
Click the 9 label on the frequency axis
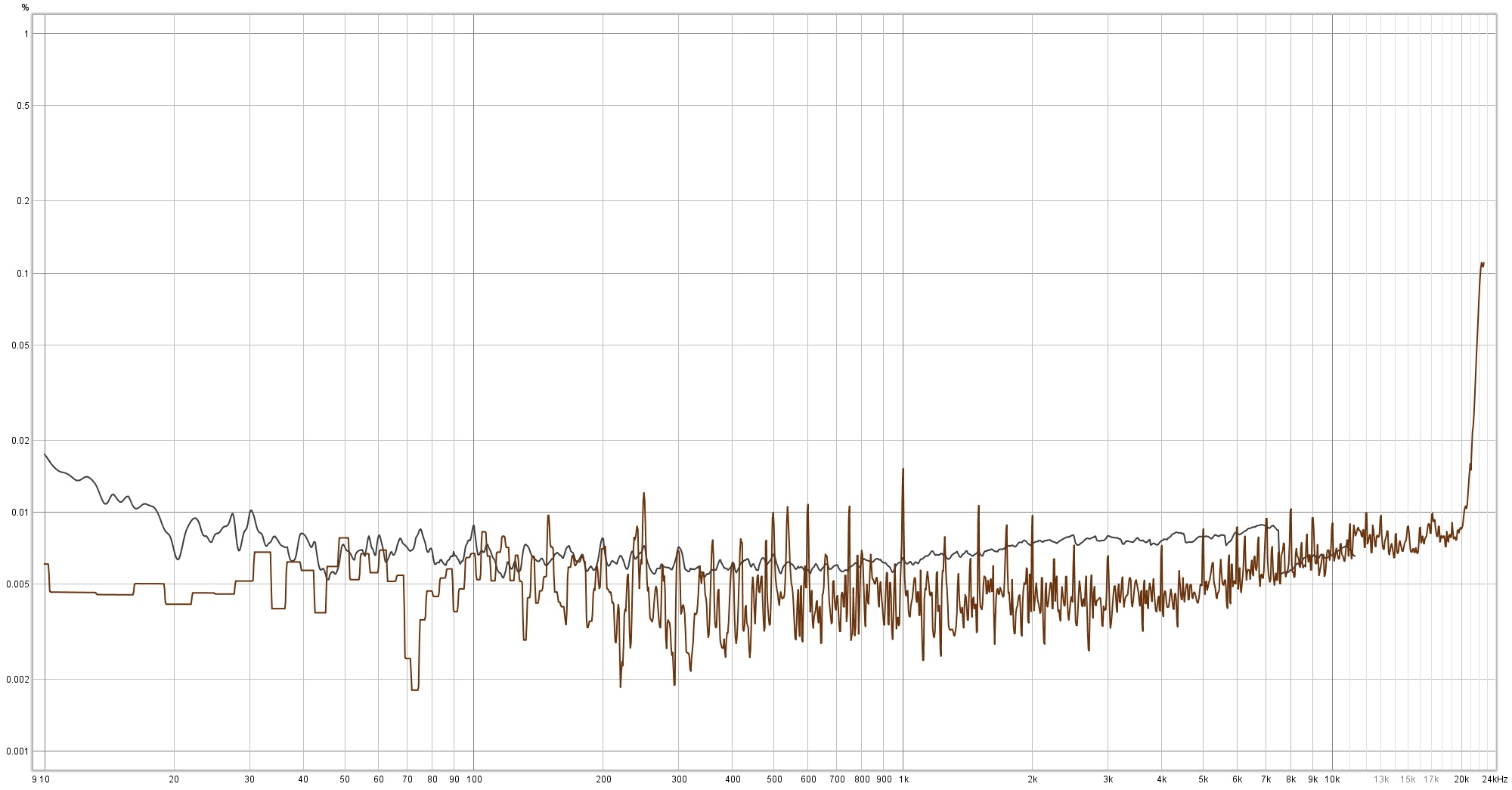(x=35, y=779)
